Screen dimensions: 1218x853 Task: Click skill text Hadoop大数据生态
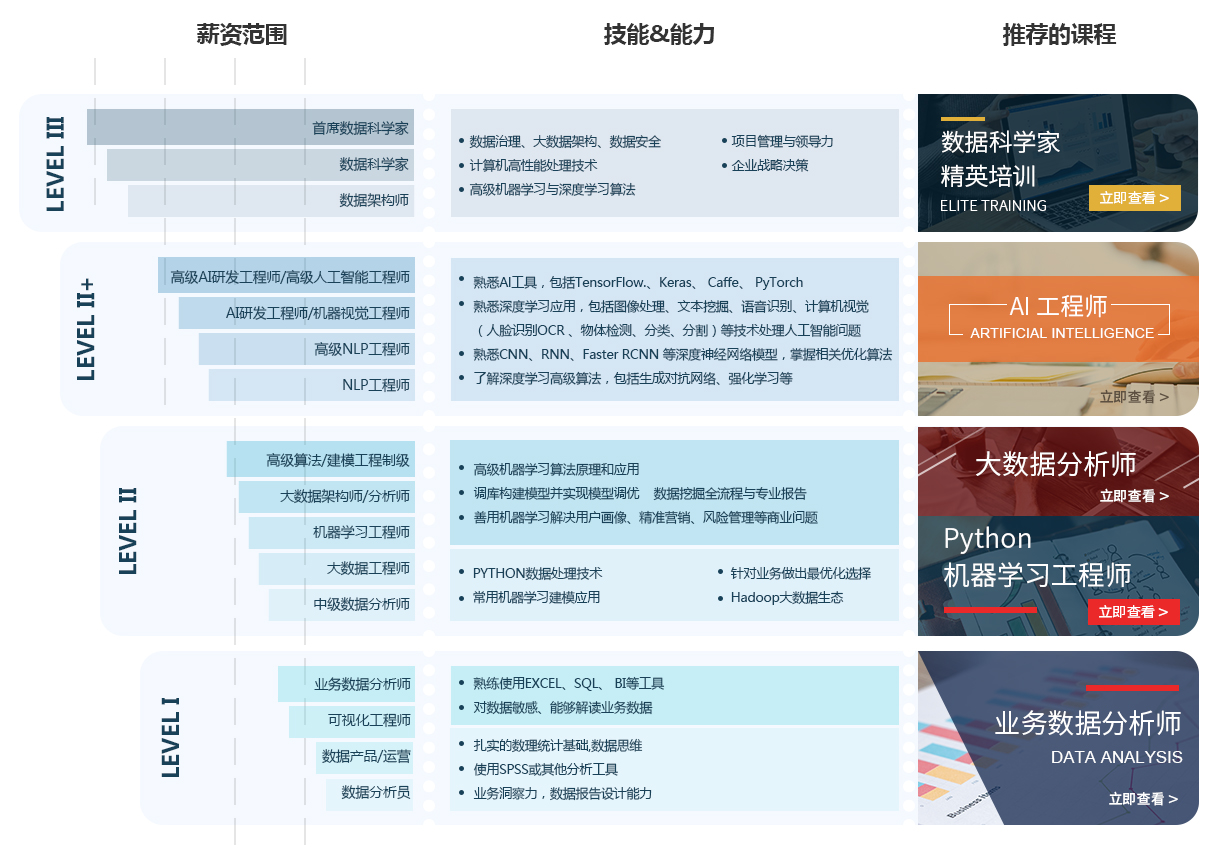[x=786, y=598]
